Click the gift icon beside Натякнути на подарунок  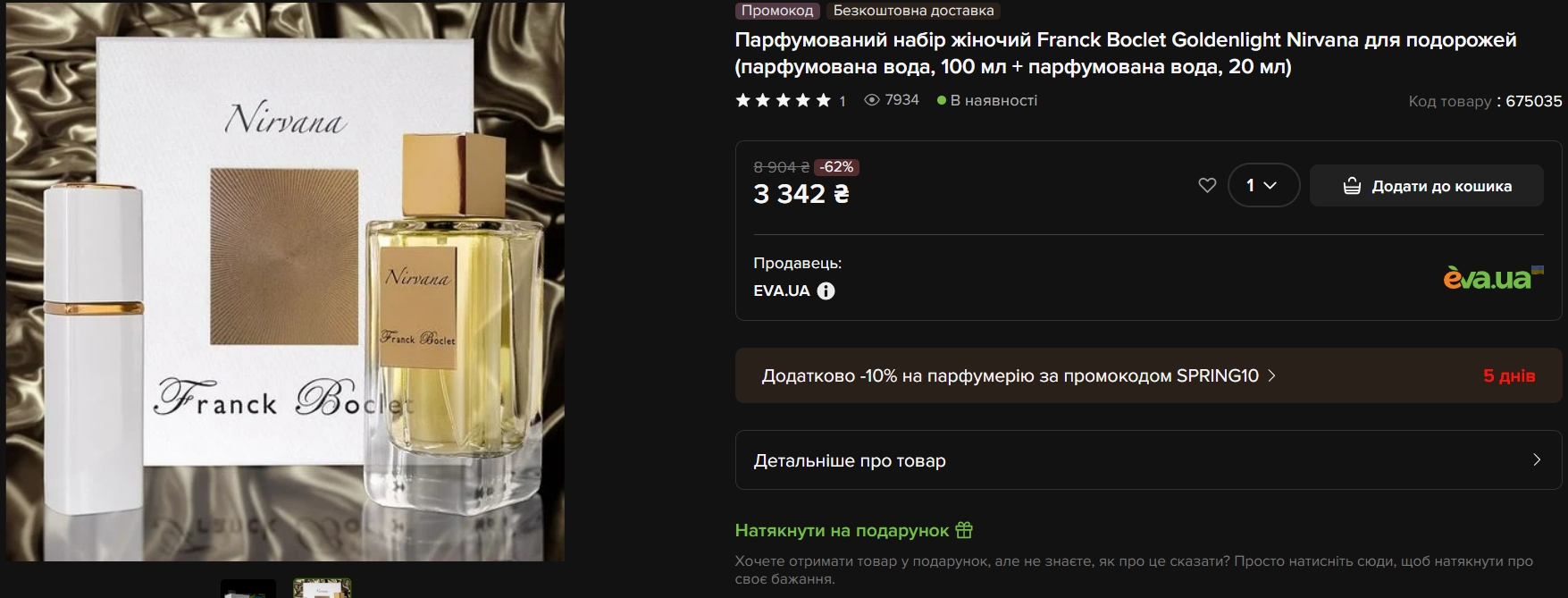pos(964,530)
